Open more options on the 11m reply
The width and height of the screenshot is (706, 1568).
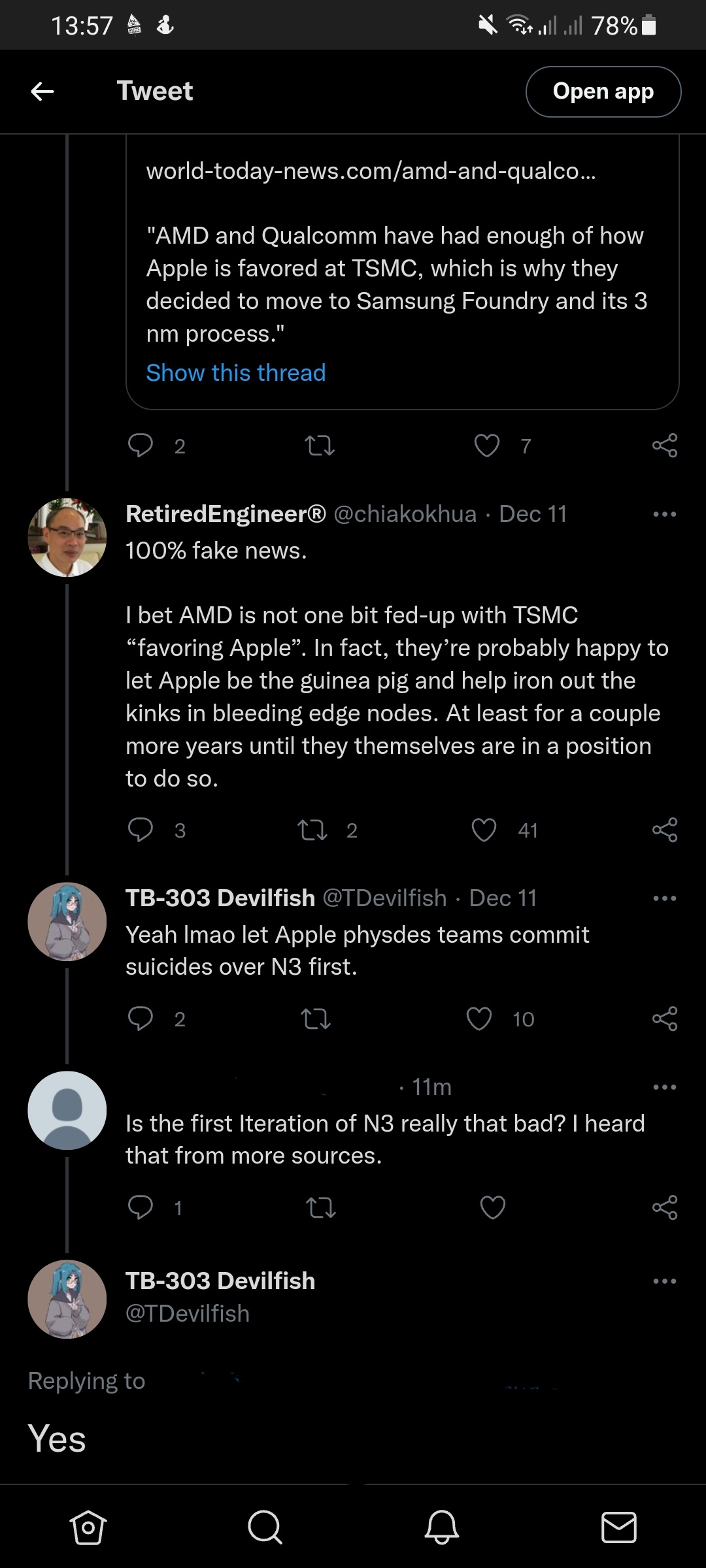(x=665, y=1087)
